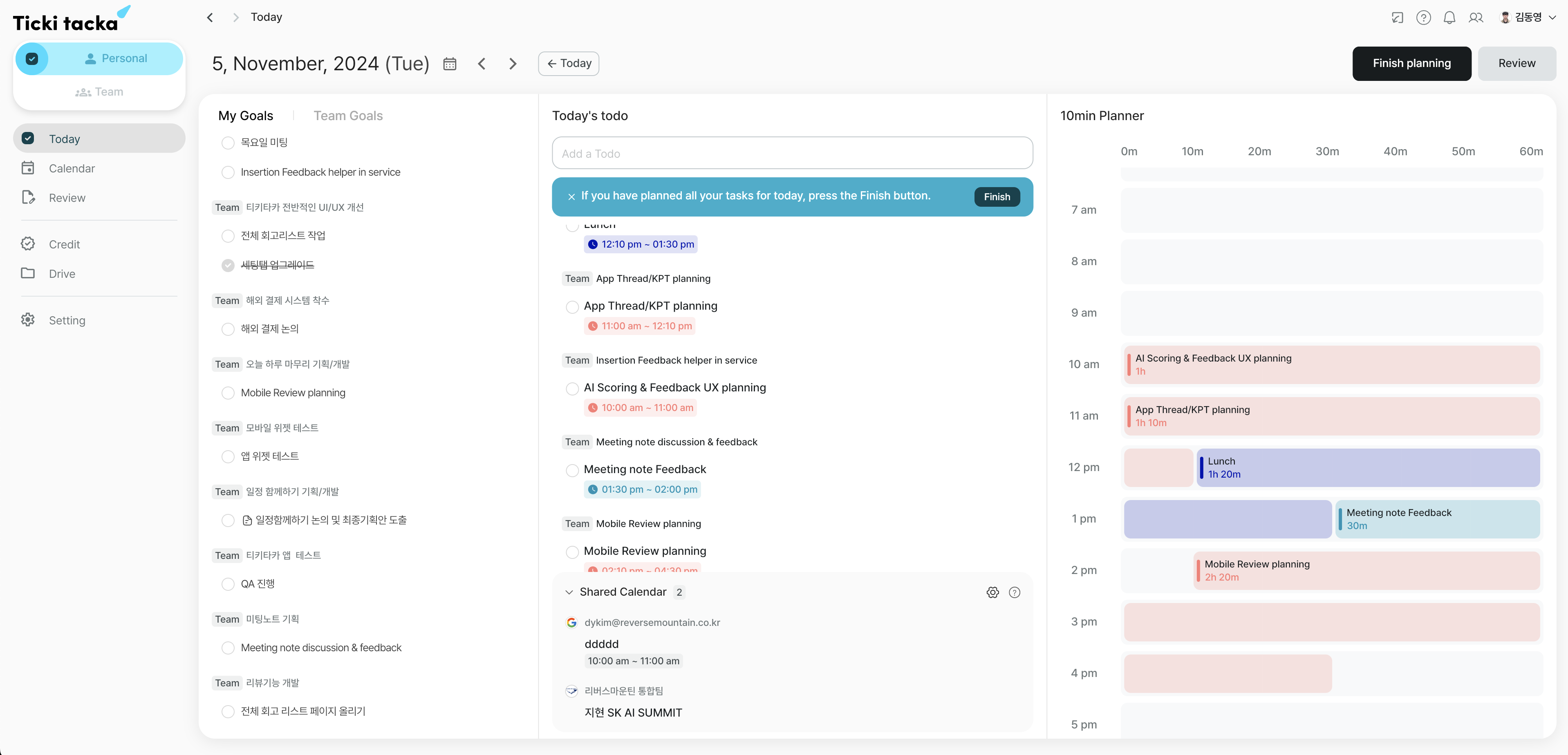The image size is (1568, 755).
Task: Select AI Scoring & Feedback planner block
Action: [x=1332, y=364]
